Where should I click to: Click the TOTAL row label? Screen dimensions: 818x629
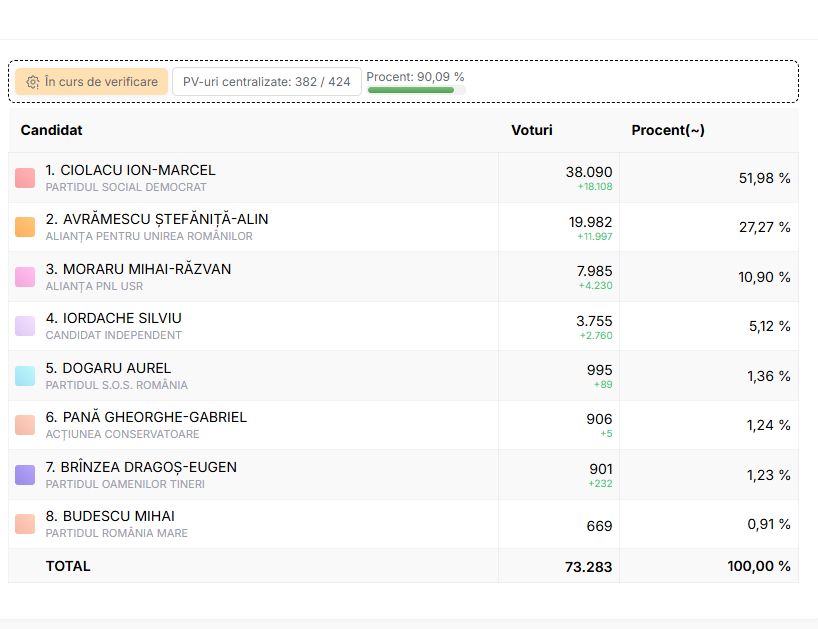pos(68,566)
